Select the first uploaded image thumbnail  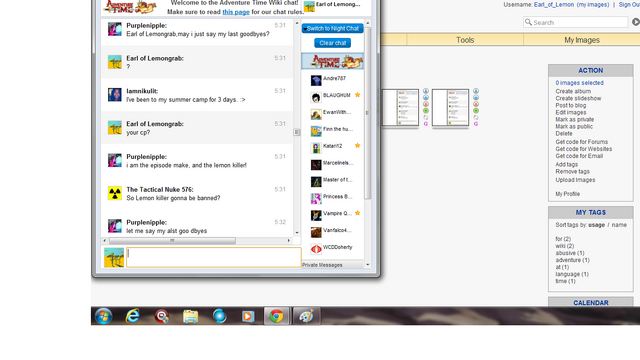[x=400, y=108]
